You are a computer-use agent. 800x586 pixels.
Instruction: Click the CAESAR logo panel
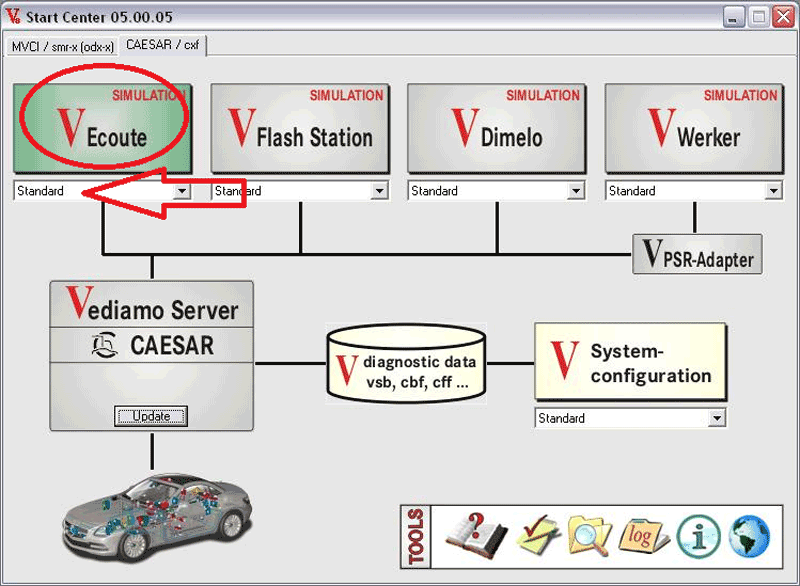click(152, 345)
